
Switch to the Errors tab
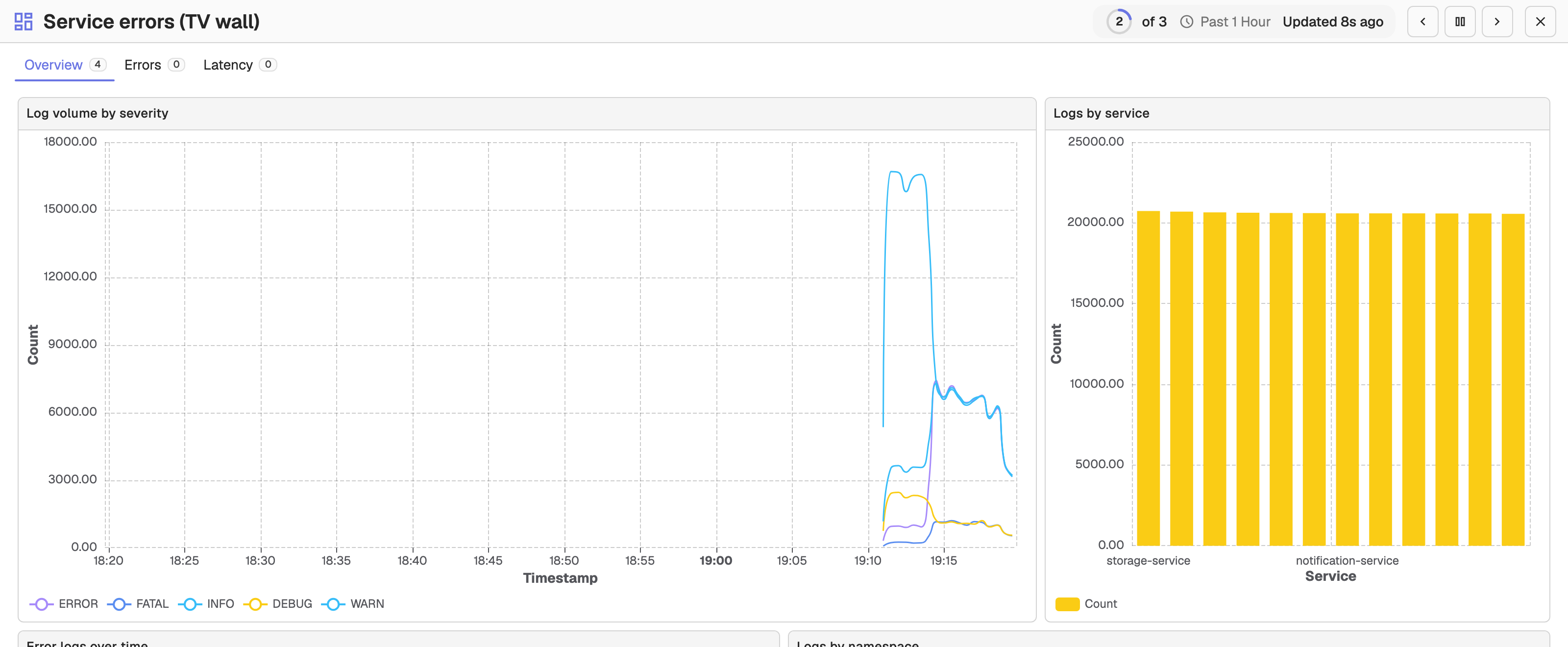154,65
